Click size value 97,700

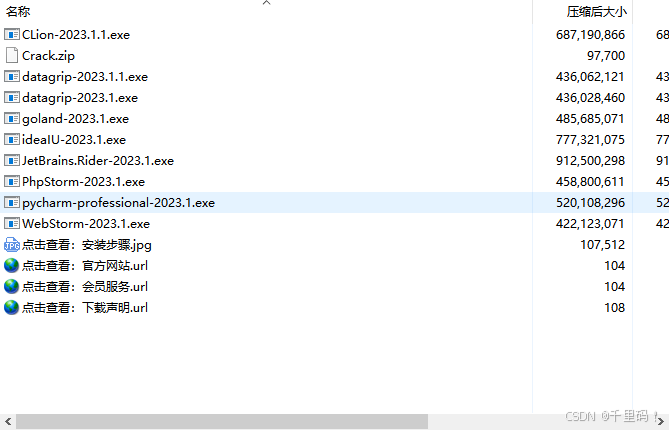(605, 55)
